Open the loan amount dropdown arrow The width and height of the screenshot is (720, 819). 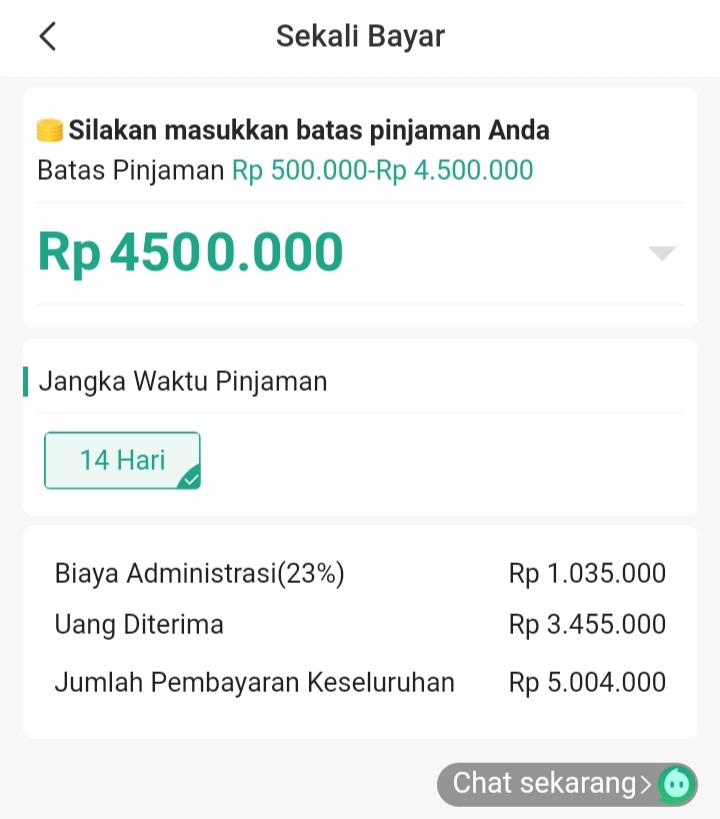point(662,253)
